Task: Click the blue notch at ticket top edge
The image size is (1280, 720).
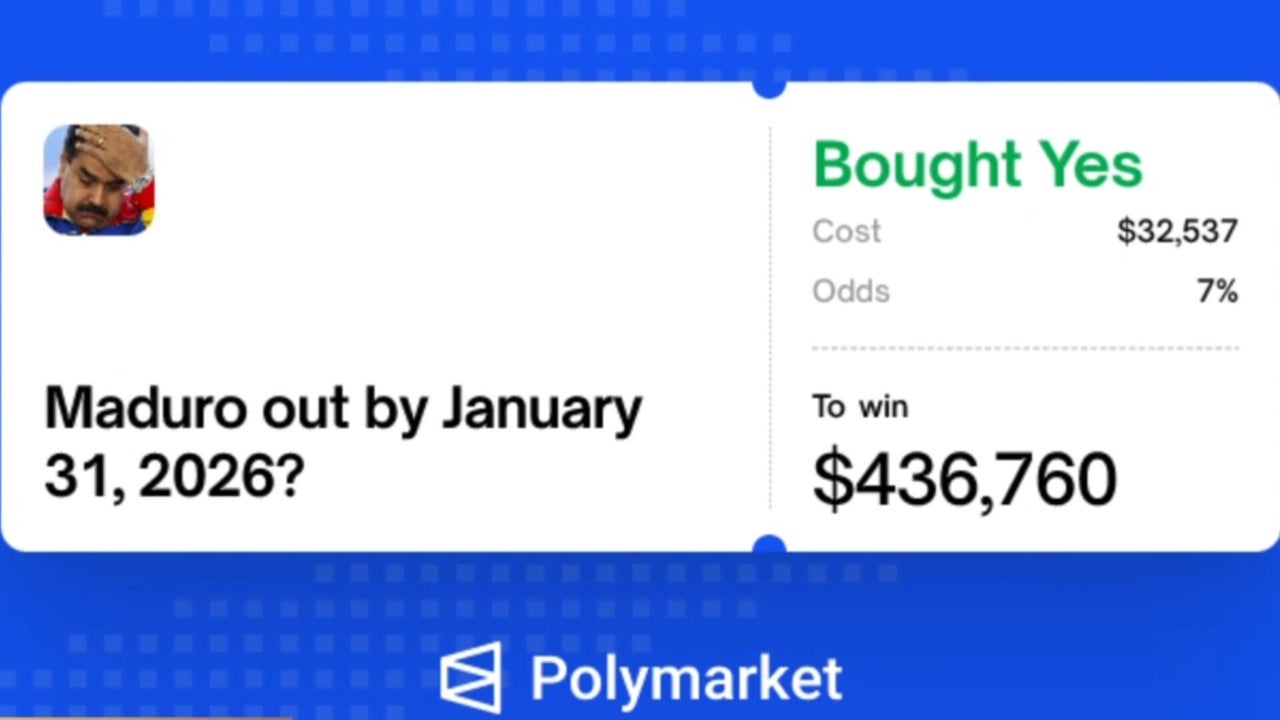Action: (768, 88)
